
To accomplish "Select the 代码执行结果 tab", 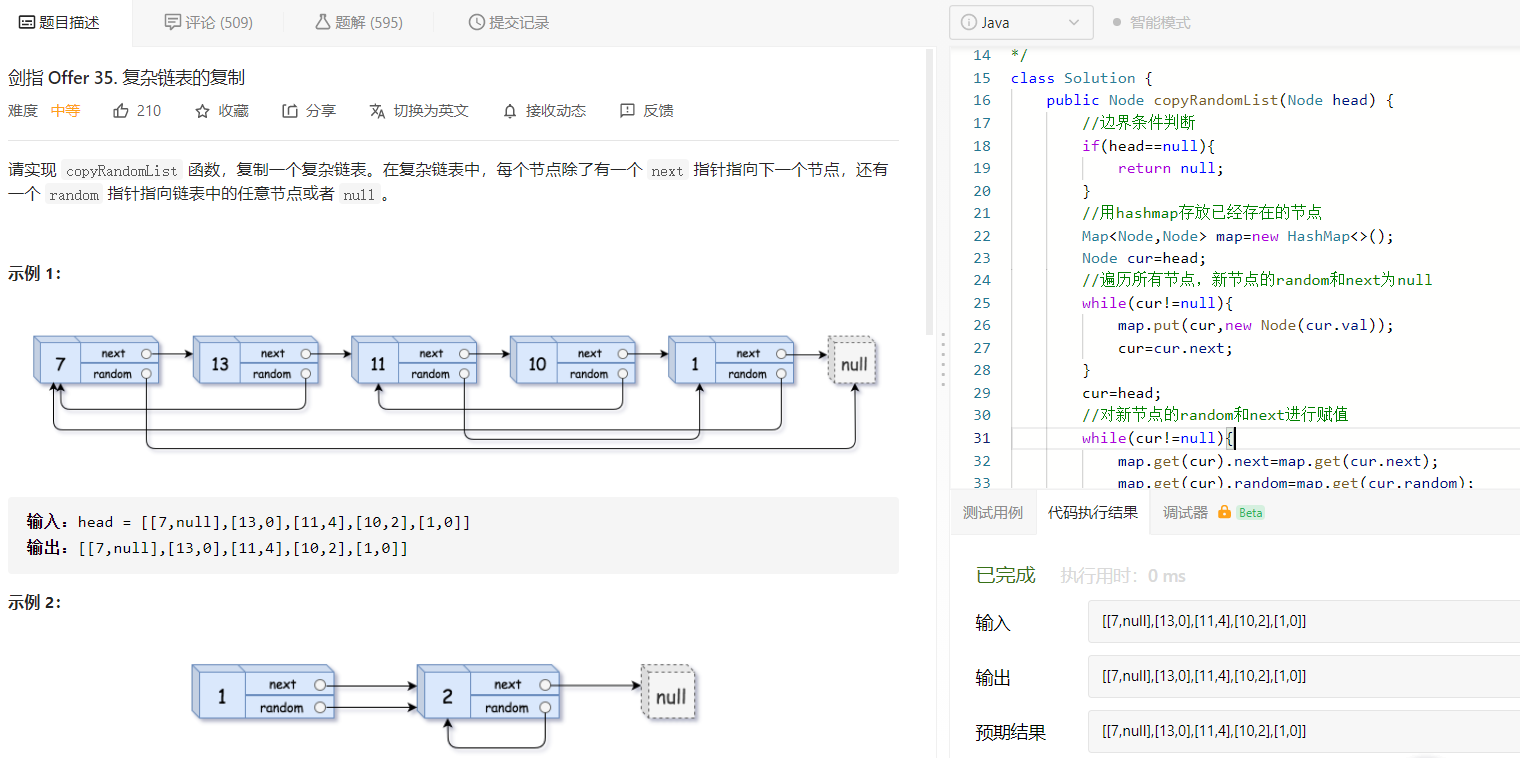I will [x=1093, y=513].
